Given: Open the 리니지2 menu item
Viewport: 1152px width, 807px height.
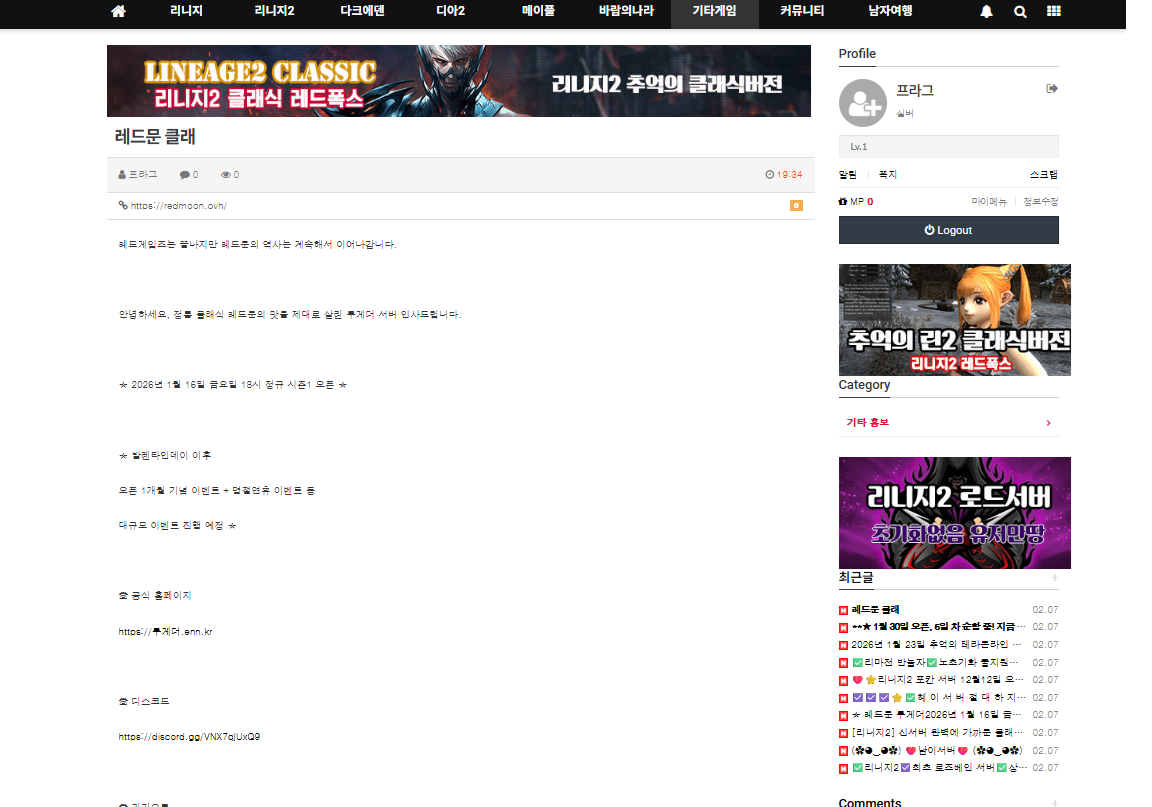Looking at the screenshot, I should tap(274, 12).
